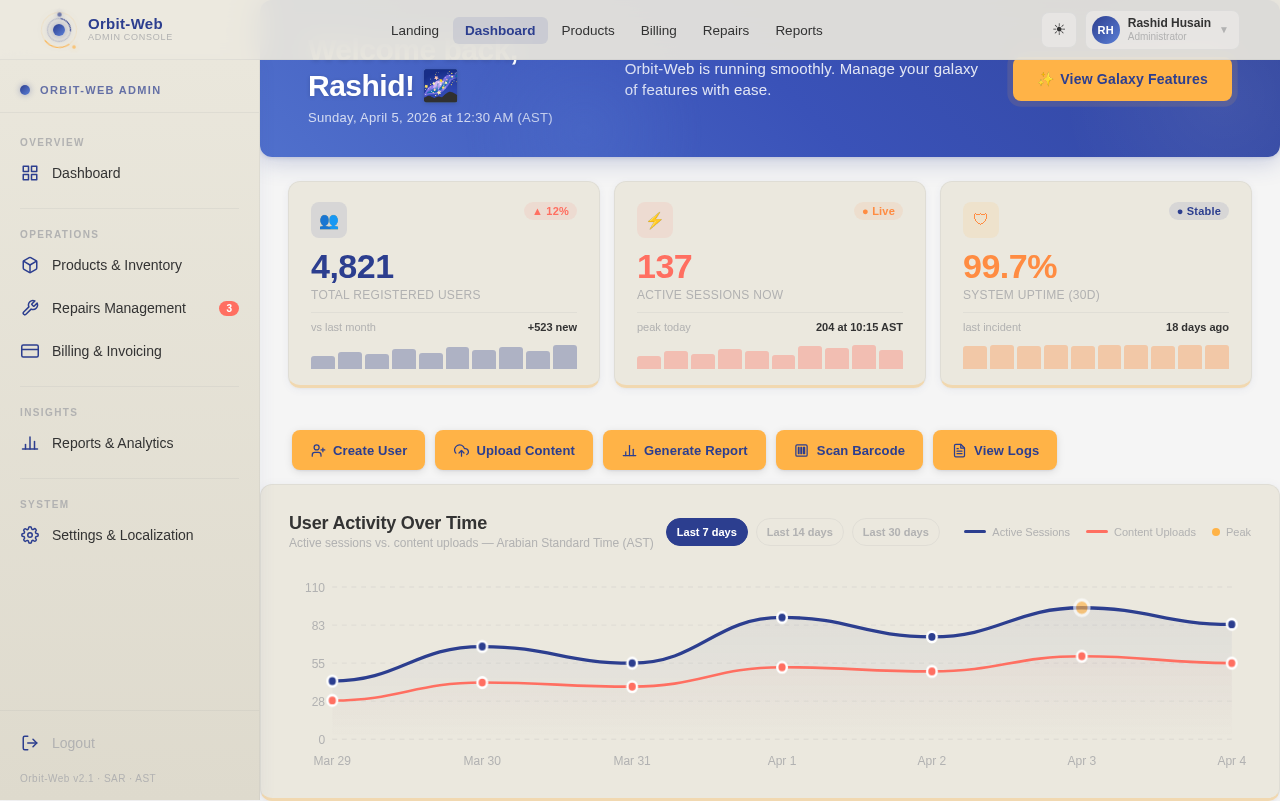Click the 18 days ago incident text

pos(1197,327)
